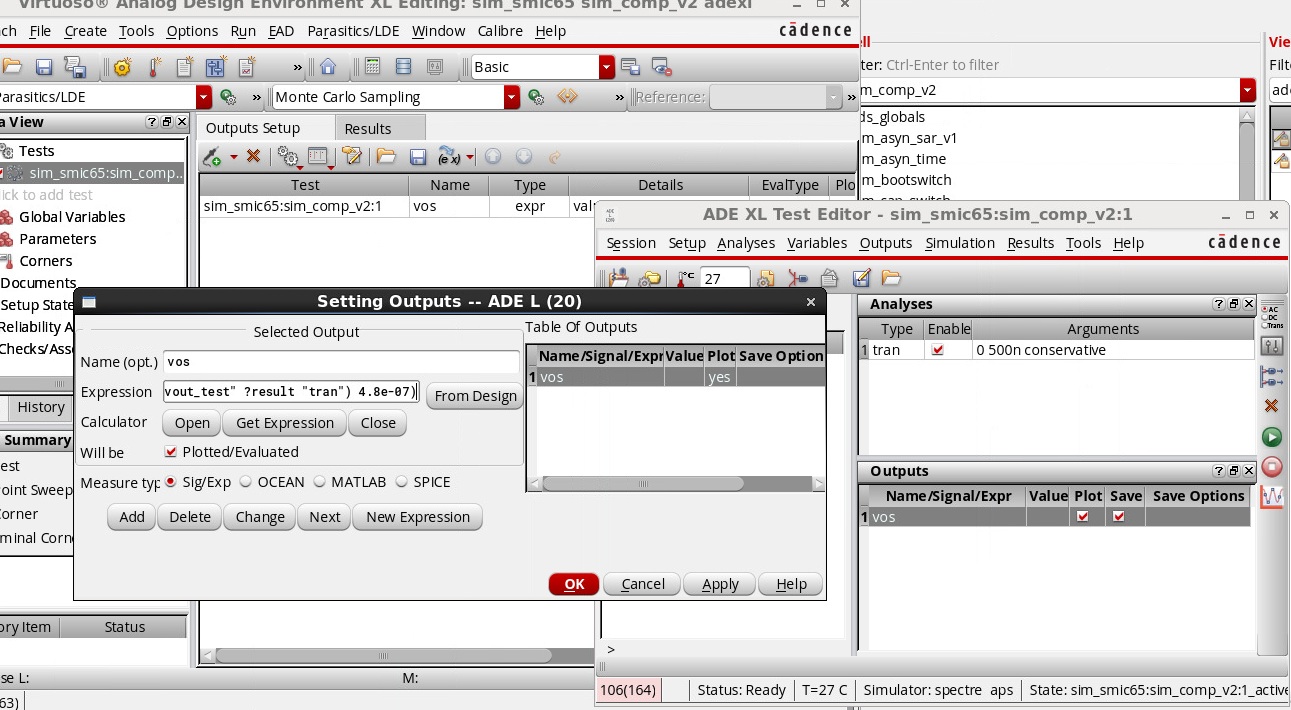This screenshot has height=710, width=1291.
Task: Click the orange X delete icon in Test Editor sidebar
Action: [x=1272, y=406]
